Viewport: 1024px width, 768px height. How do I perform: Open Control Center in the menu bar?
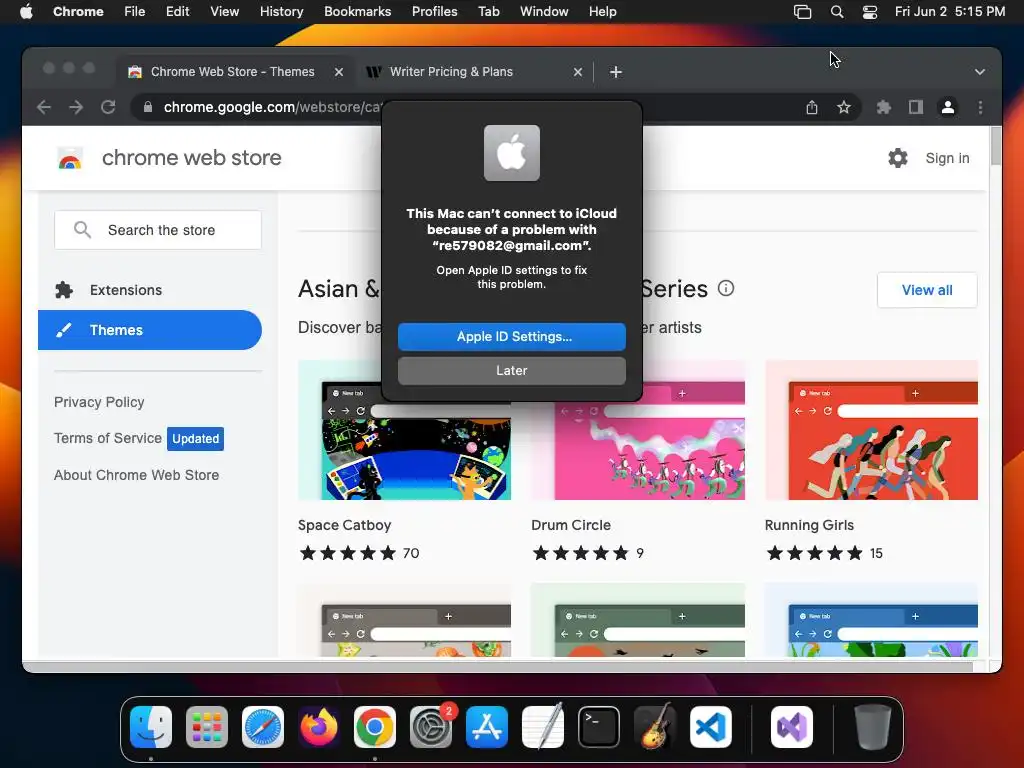coord(869,12)
